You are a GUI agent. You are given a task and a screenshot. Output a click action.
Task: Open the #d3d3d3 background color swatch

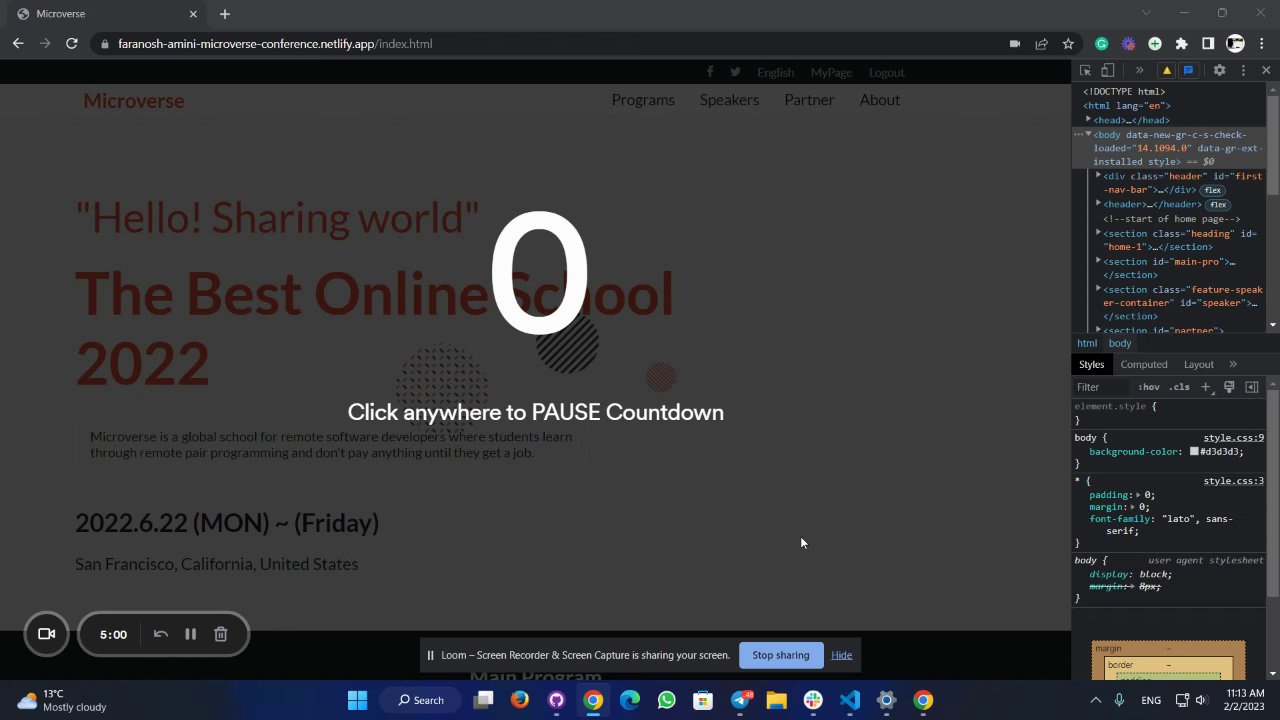[x=1194, y=452]
